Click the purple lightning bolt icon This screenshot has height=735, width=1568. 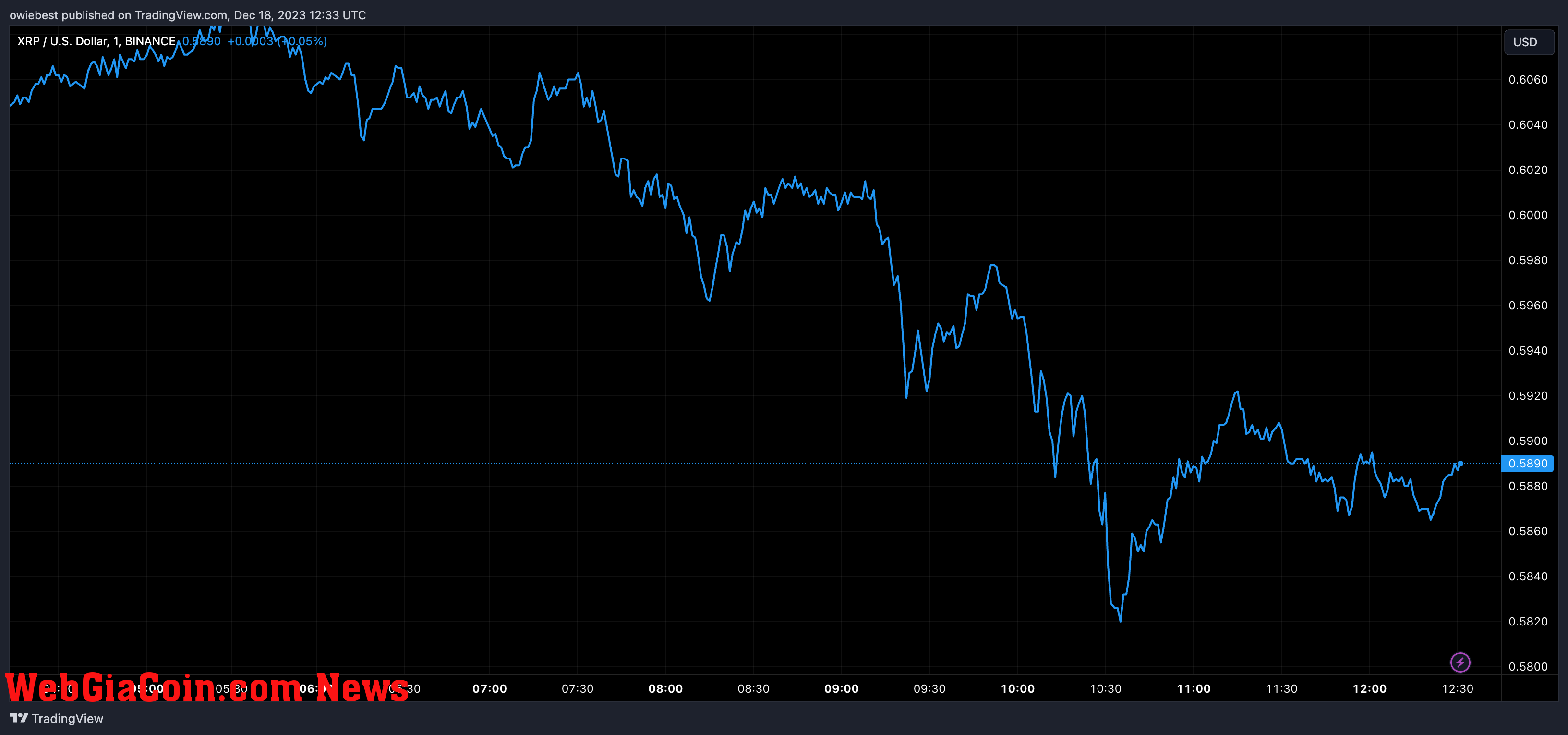[1460, 662]
